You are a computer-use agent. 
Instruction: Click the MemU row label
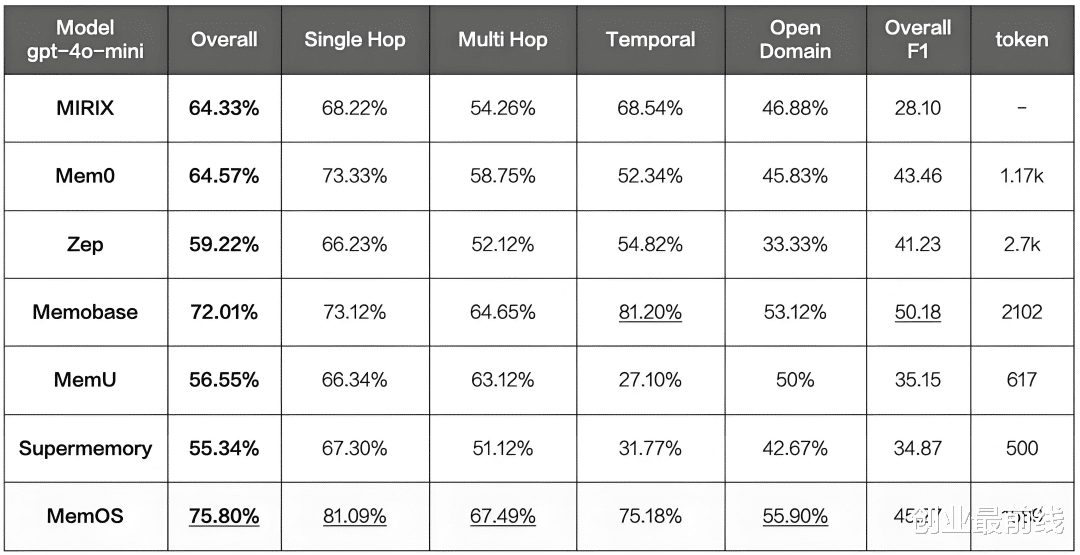tap(85, 380)
